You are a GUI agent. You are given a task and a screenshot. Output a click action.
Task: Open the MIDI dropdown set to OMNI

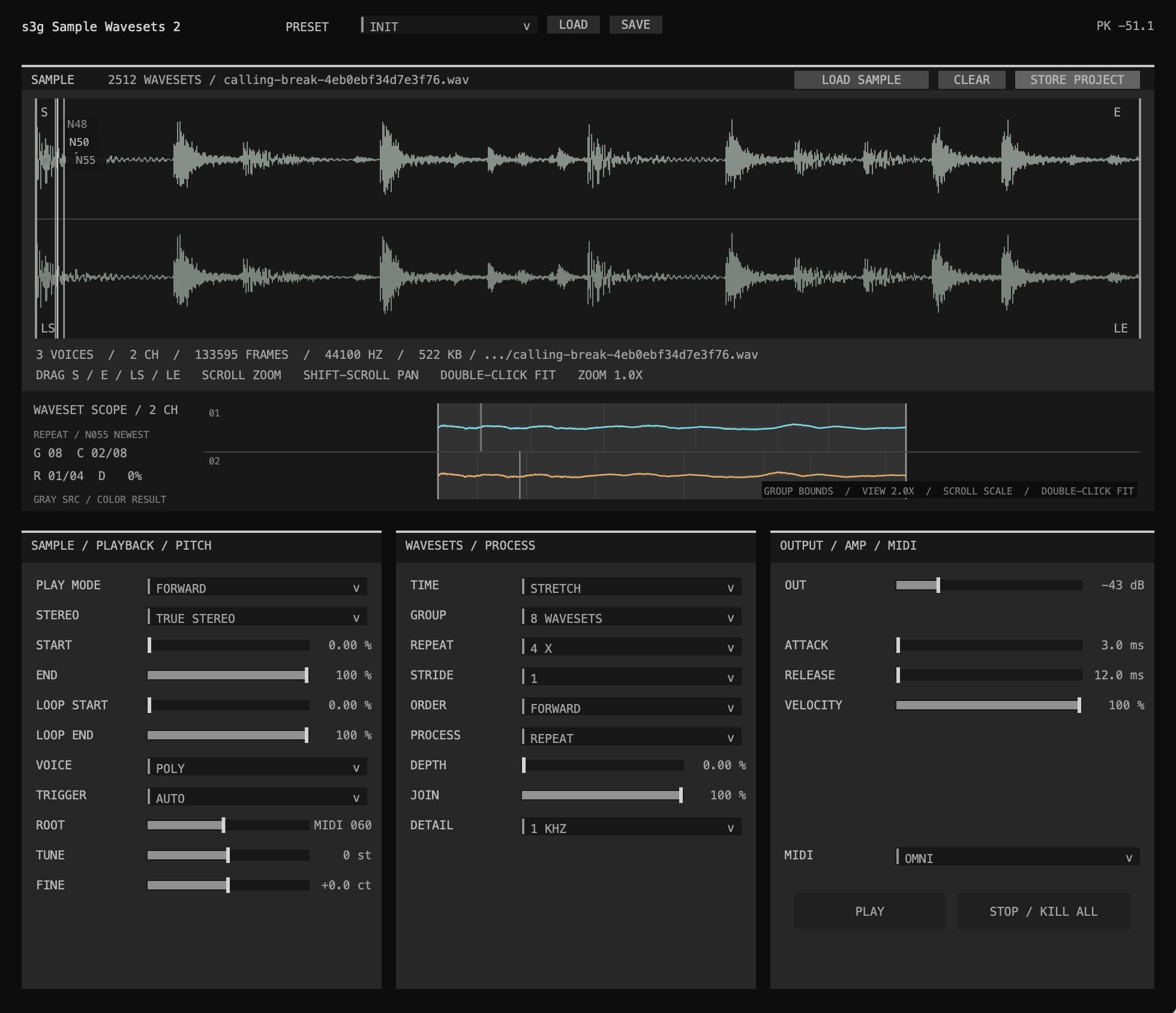pos(1018,858)
